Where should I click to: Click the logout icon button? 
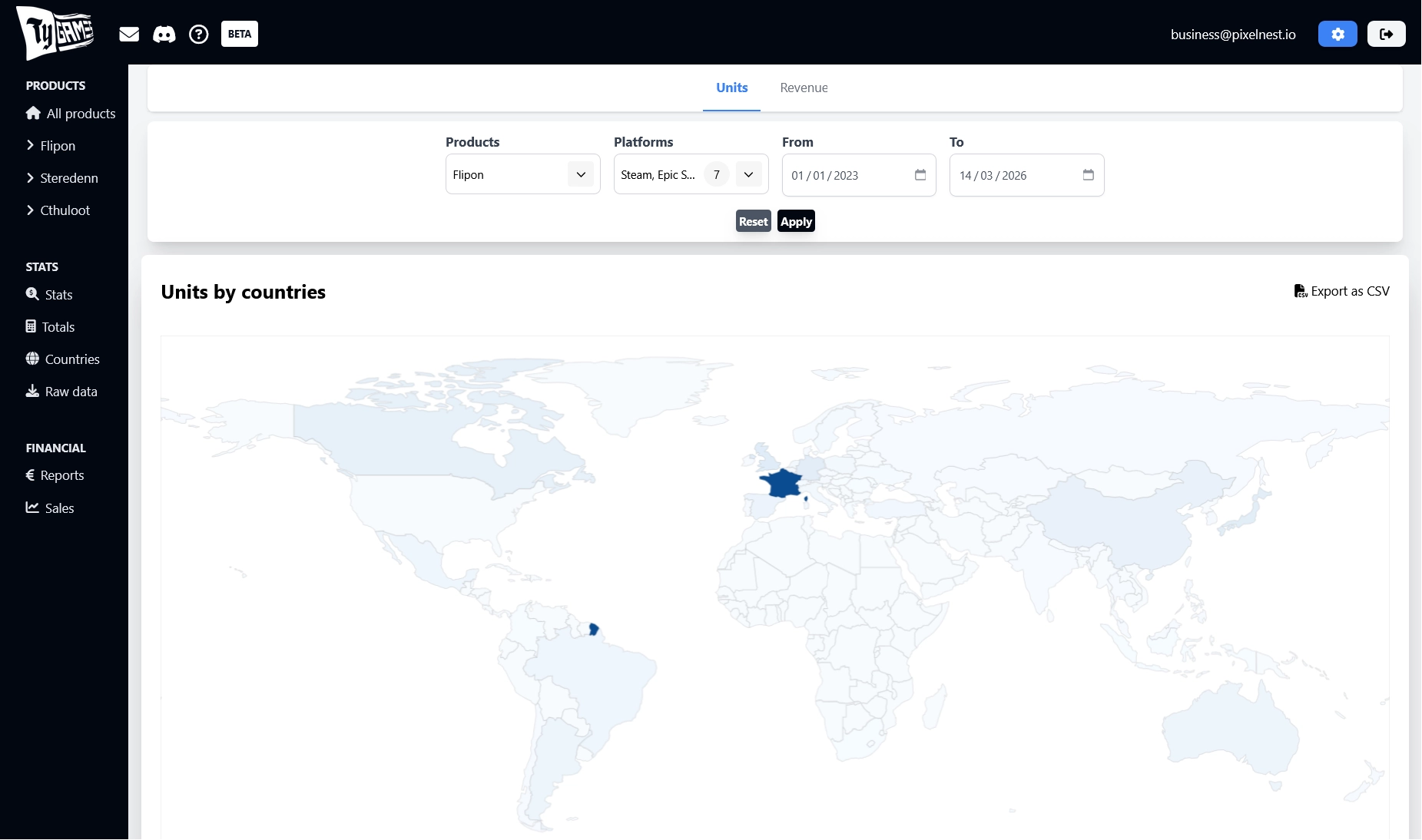tap(1386, 34)
